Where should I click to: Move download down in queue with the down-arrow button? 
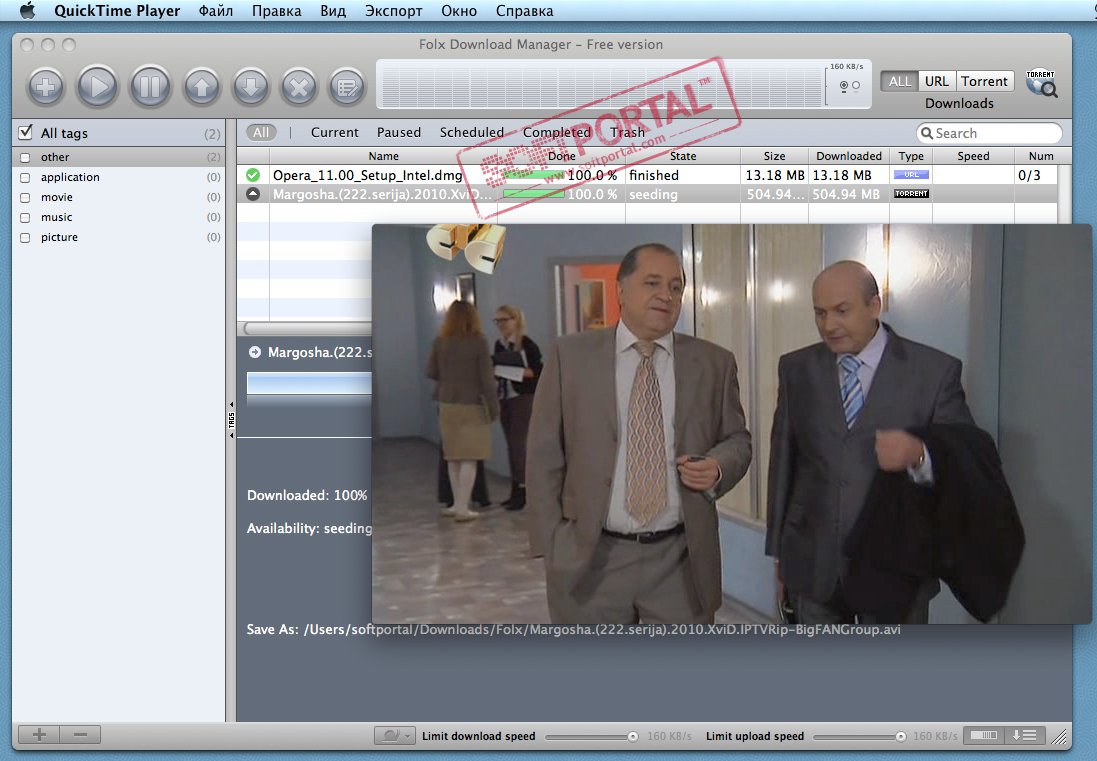[x=251, y=87]
